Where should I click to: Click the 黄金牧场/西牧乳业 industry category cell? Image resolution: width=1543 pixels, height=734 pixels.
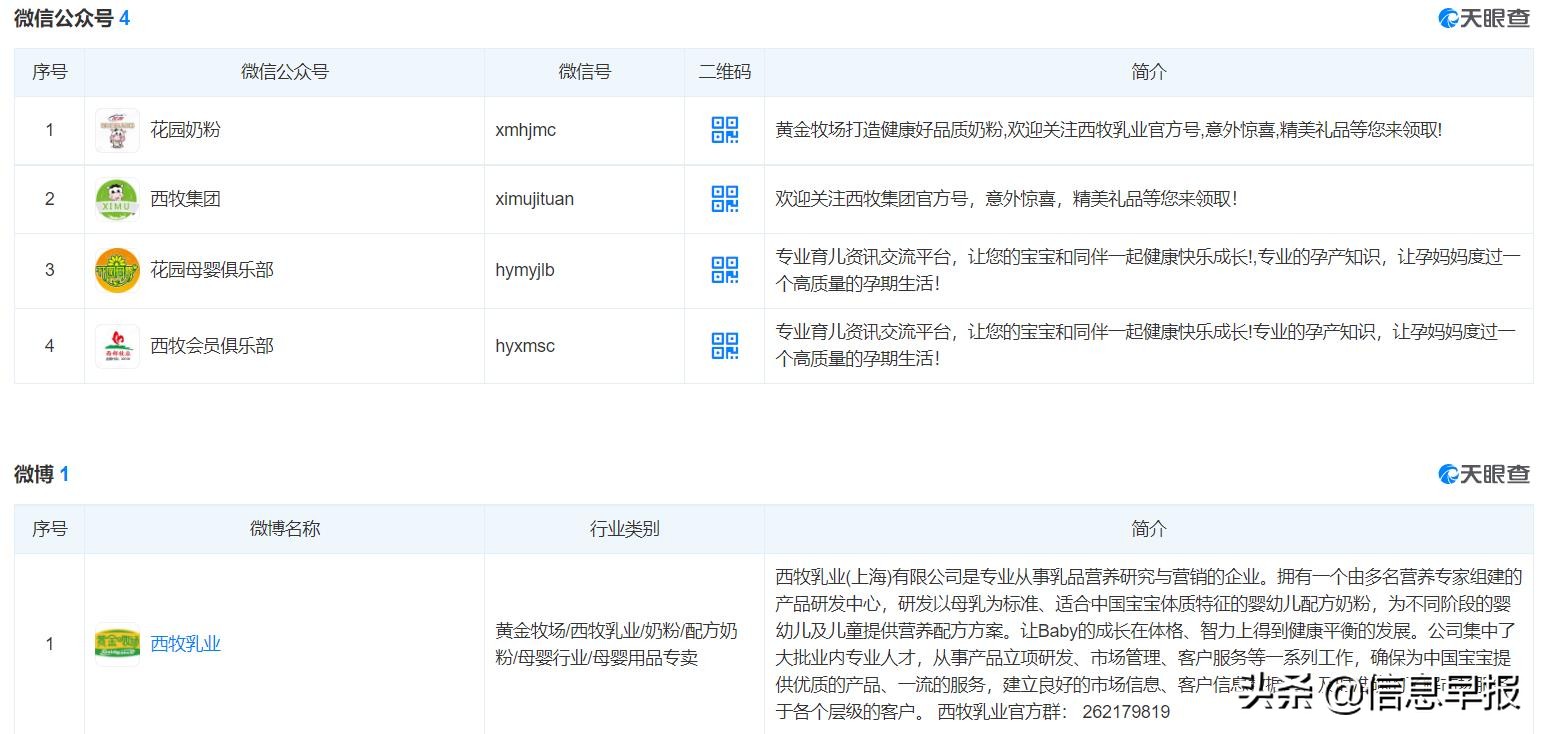coord(616,644)
